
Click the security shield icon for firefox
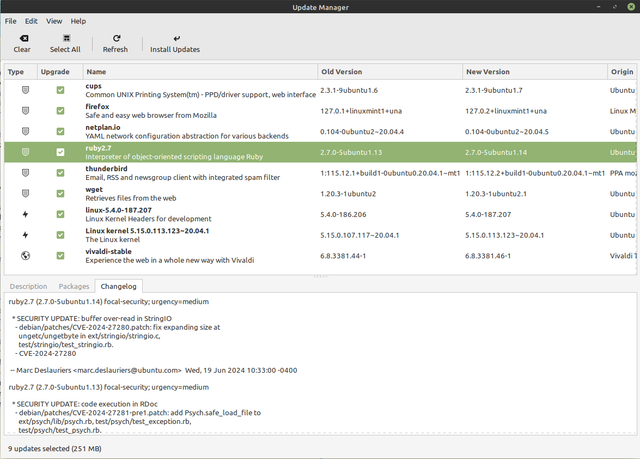(x=25, y=111)
